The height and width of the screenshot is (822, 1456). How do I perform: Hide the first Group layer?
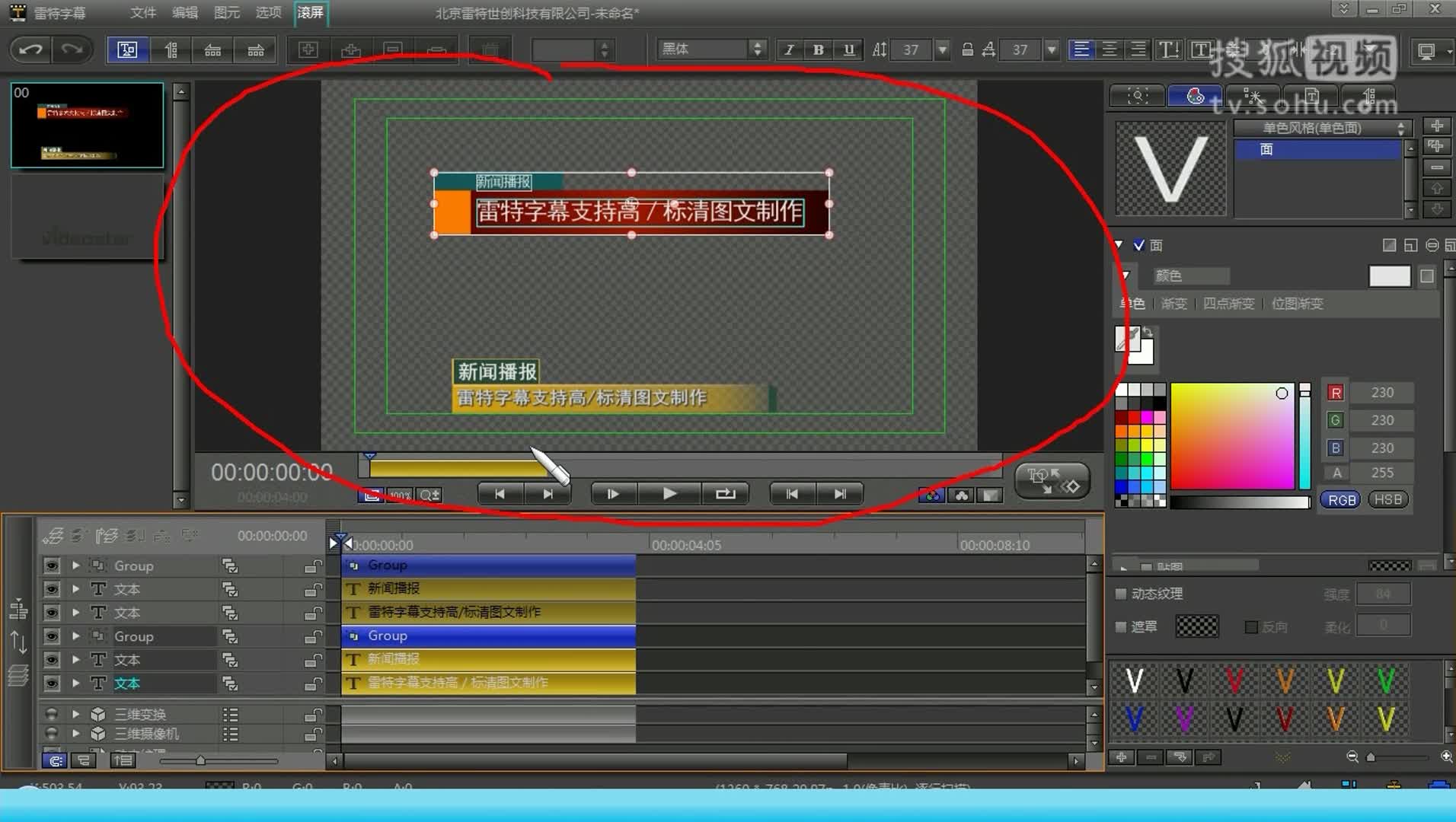click(x=52, y=566)
